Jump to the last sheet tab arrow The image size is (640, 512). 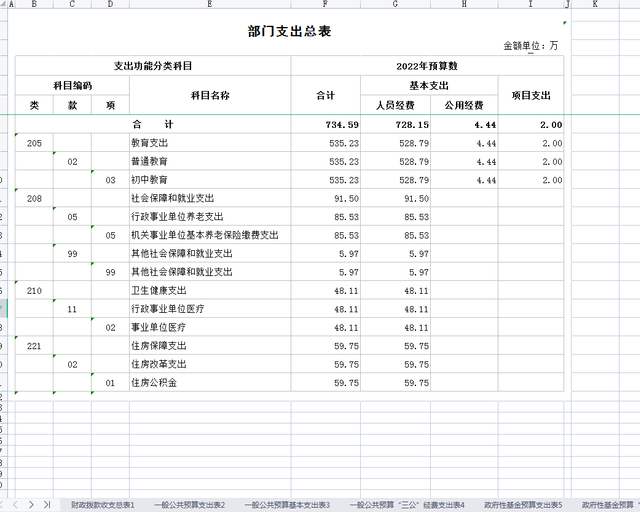pos(47,505)
